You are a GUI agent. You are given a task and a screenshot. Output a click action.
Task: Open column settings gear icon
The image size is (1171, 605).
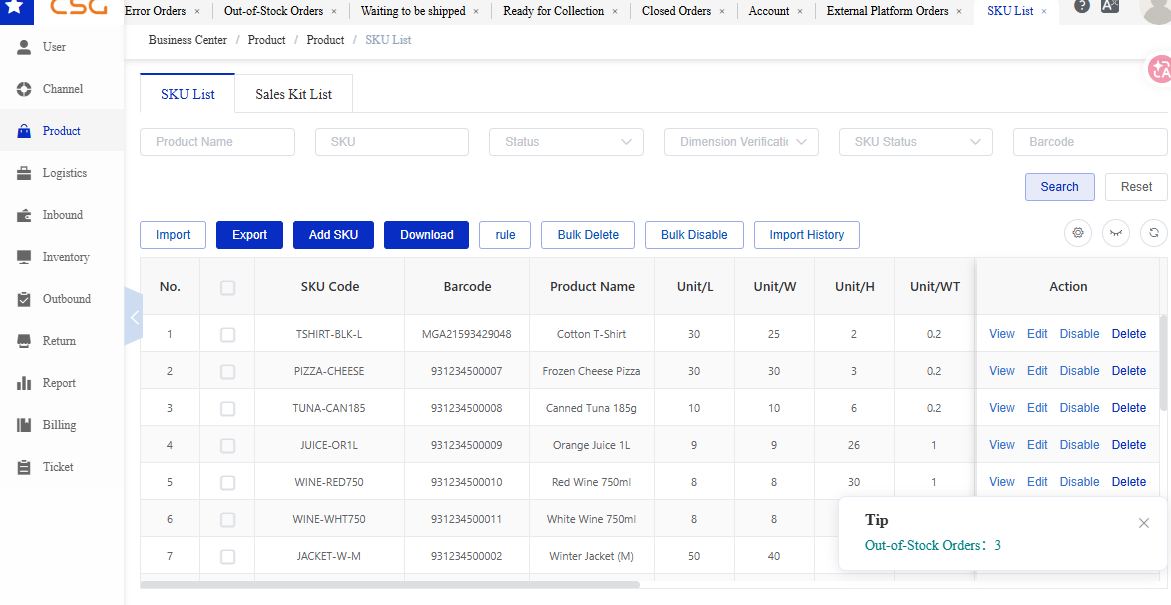coord(1078,233)
